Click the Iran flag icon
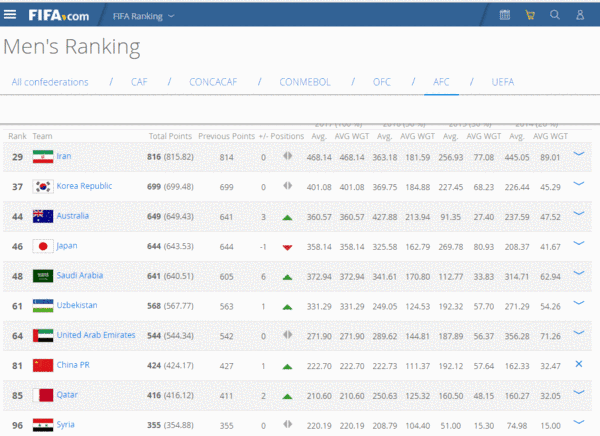600x436 pixels. [42, 156]
